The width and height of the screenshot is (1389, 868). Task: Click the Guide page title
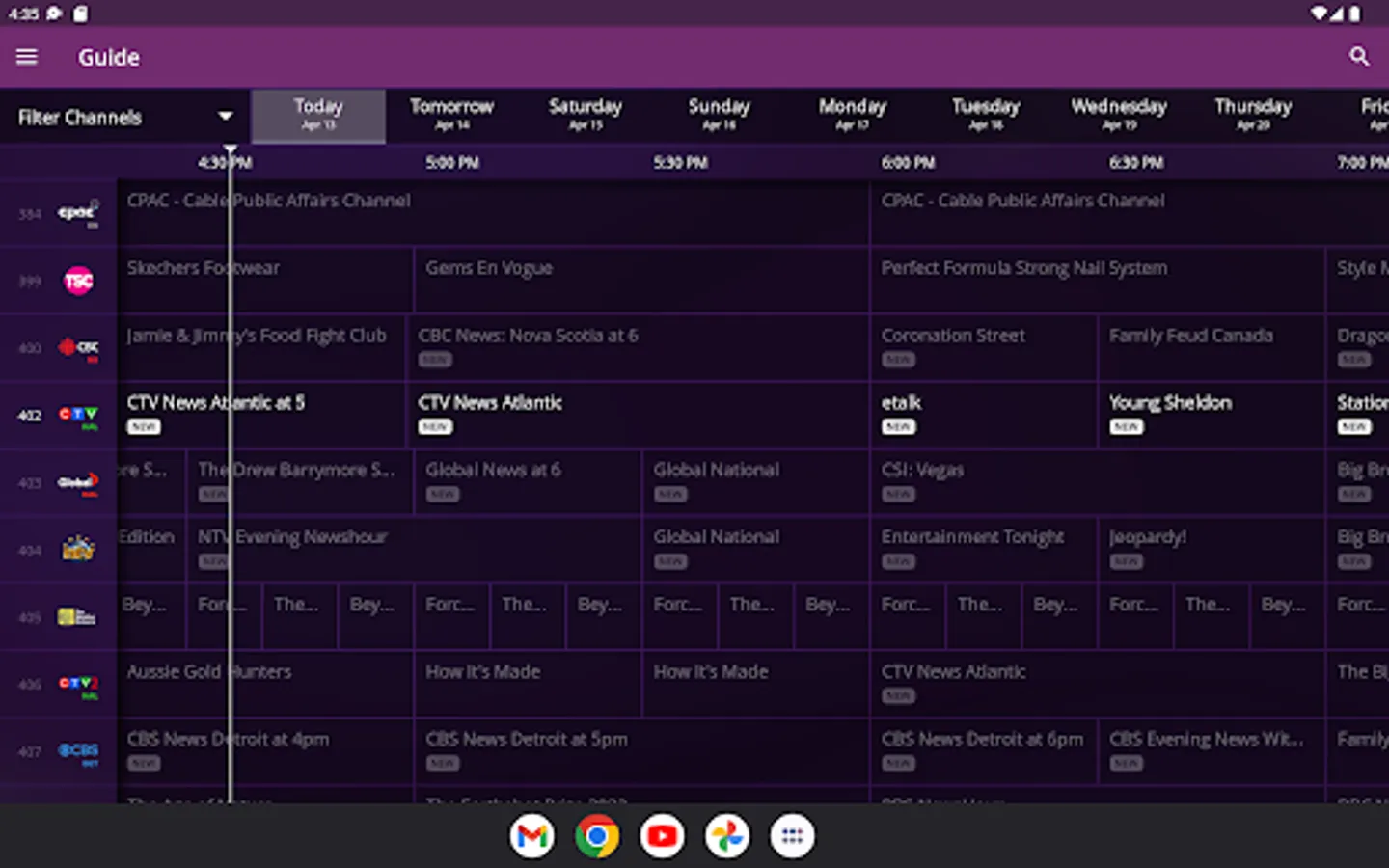[x=109, y=58]
